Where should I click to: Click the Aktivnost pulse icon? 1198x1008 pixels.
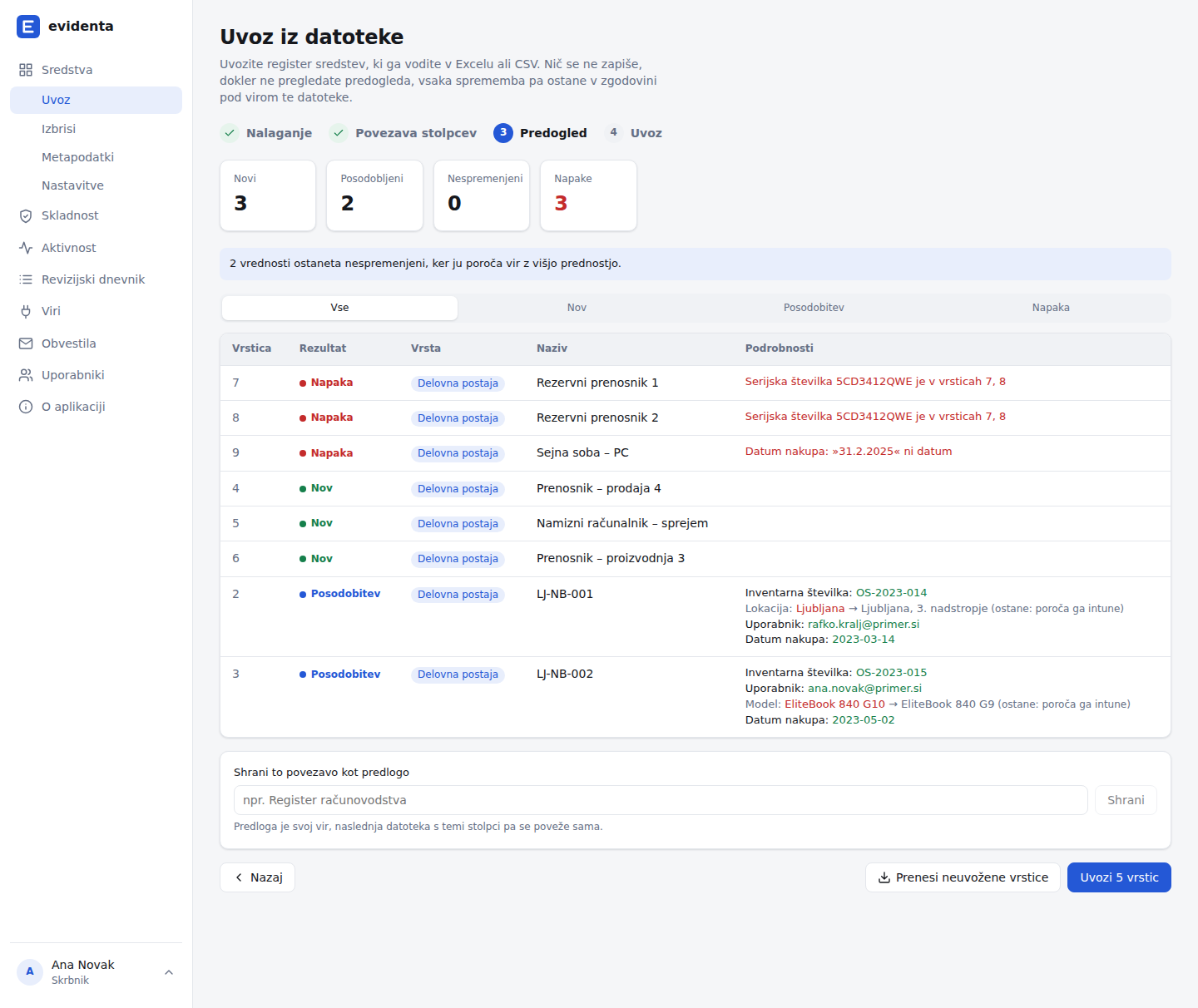pyautogui.click(x=26, y=248)
